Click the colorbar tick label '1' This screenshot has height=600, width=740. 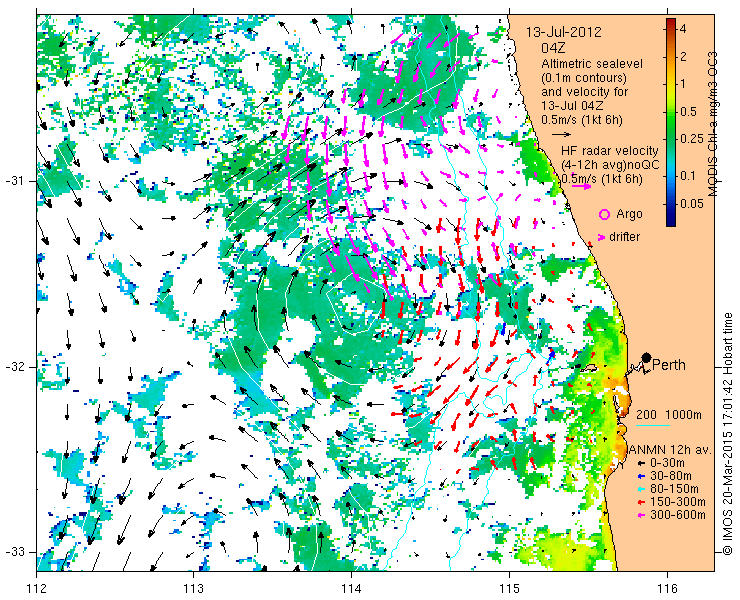tap(683, 84)
